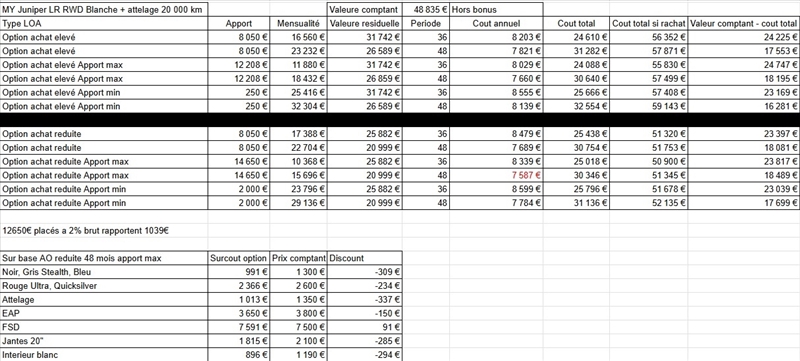Screen dimensions: 800x361
Task: Click the Interieur blanc cell
Action: pos(104,354)
